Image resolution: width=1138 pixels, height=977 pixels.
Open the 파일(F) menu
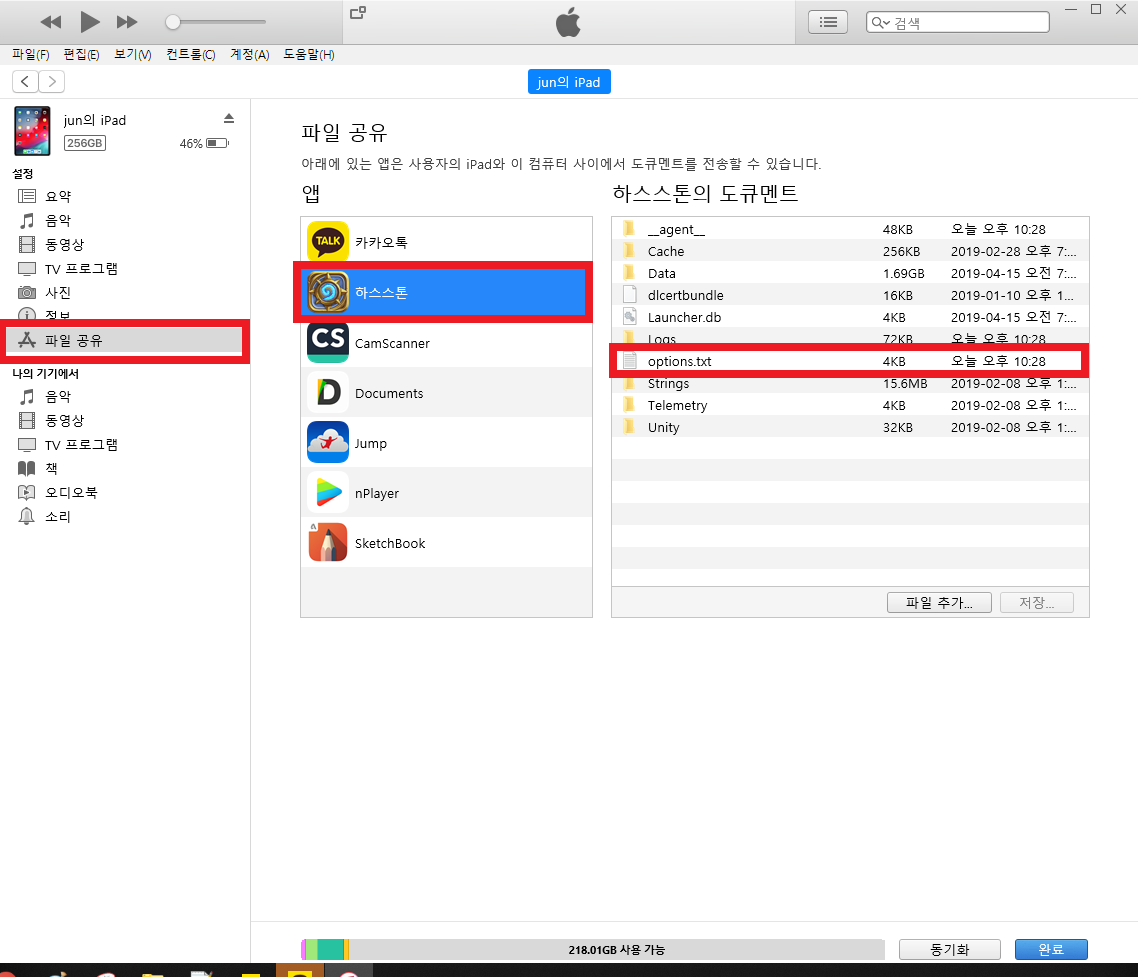[x=30, y=54]
